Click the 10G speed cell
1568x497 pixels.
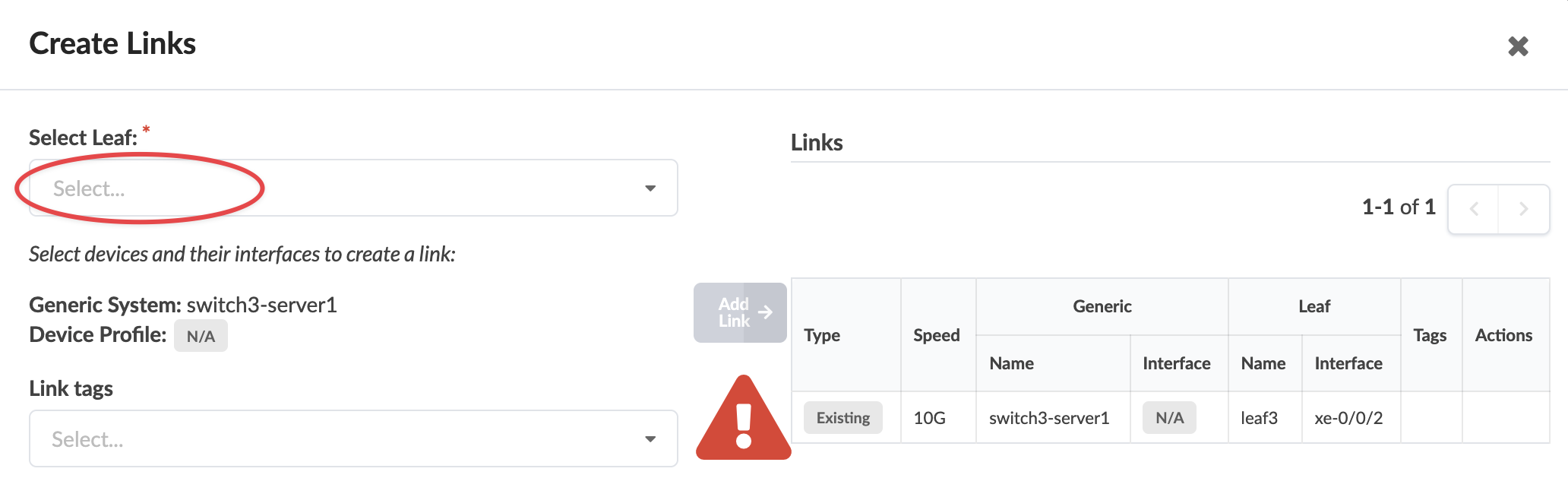click(x=929, y=418)
